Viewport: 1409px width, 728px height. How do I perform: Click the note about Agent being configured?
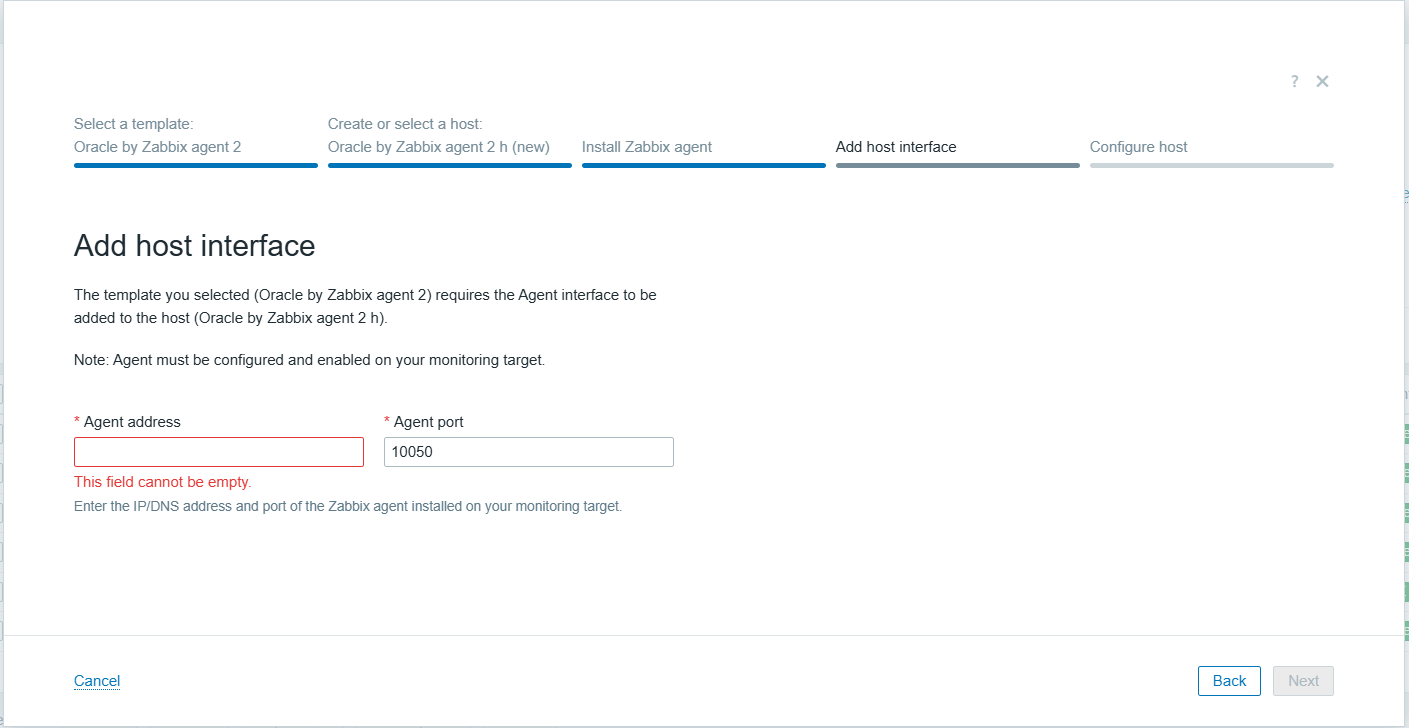coord(310,360)
